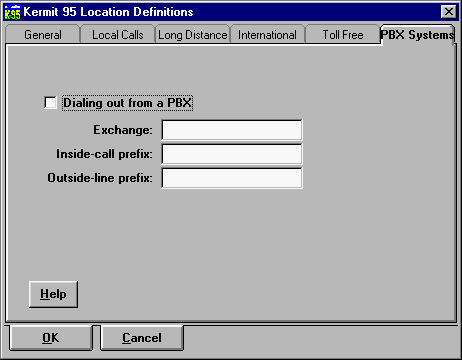
Task: Open Help for PBX settings
Action: pyautogui.click(x=53, y=294)
